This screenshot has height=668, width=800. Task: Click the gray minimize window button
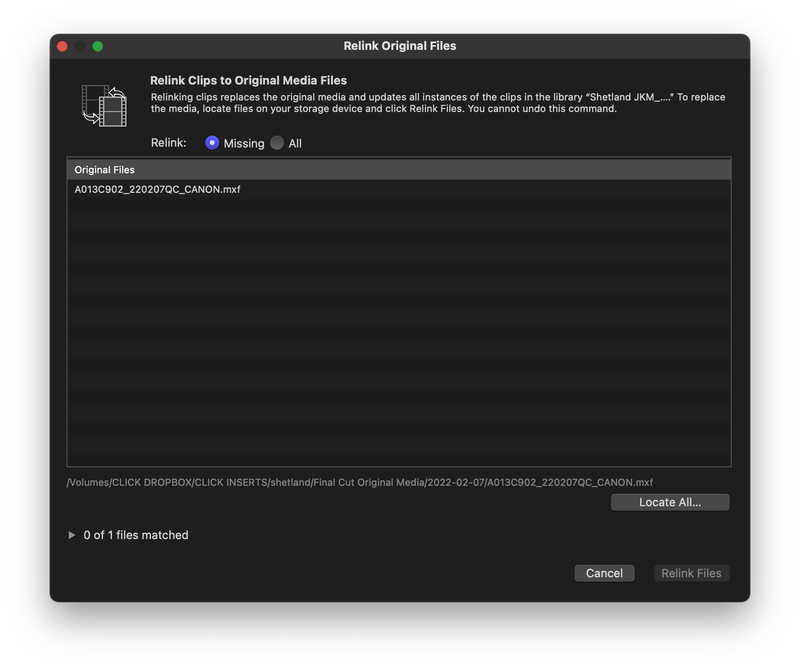[x=80, y=46]
